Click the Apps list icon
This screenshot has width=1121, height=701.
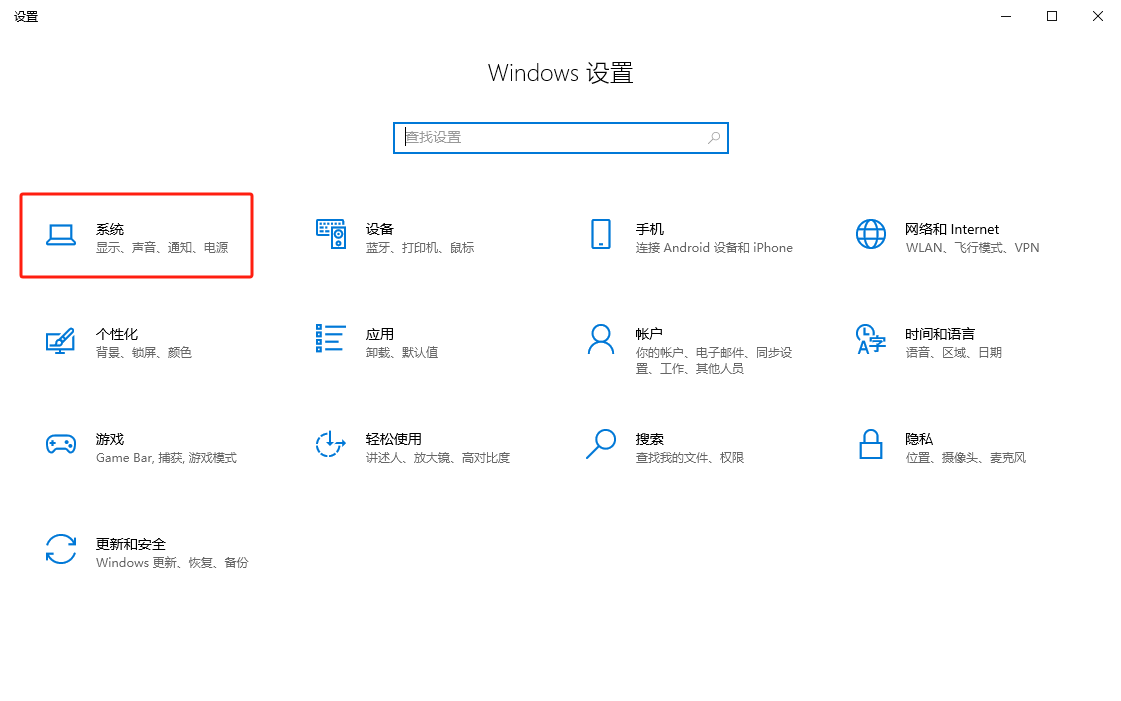[x=331, y=339]
